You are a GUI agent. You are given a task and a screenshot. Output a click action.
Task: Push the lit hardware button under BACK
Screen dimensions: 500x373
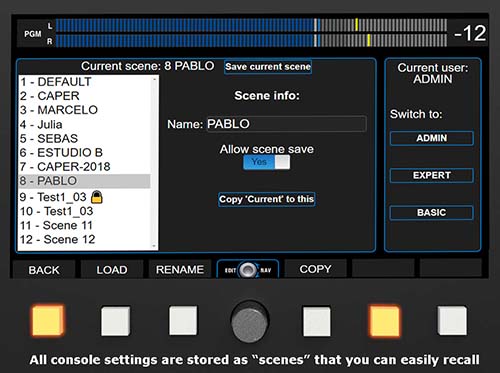pos(48,321)
